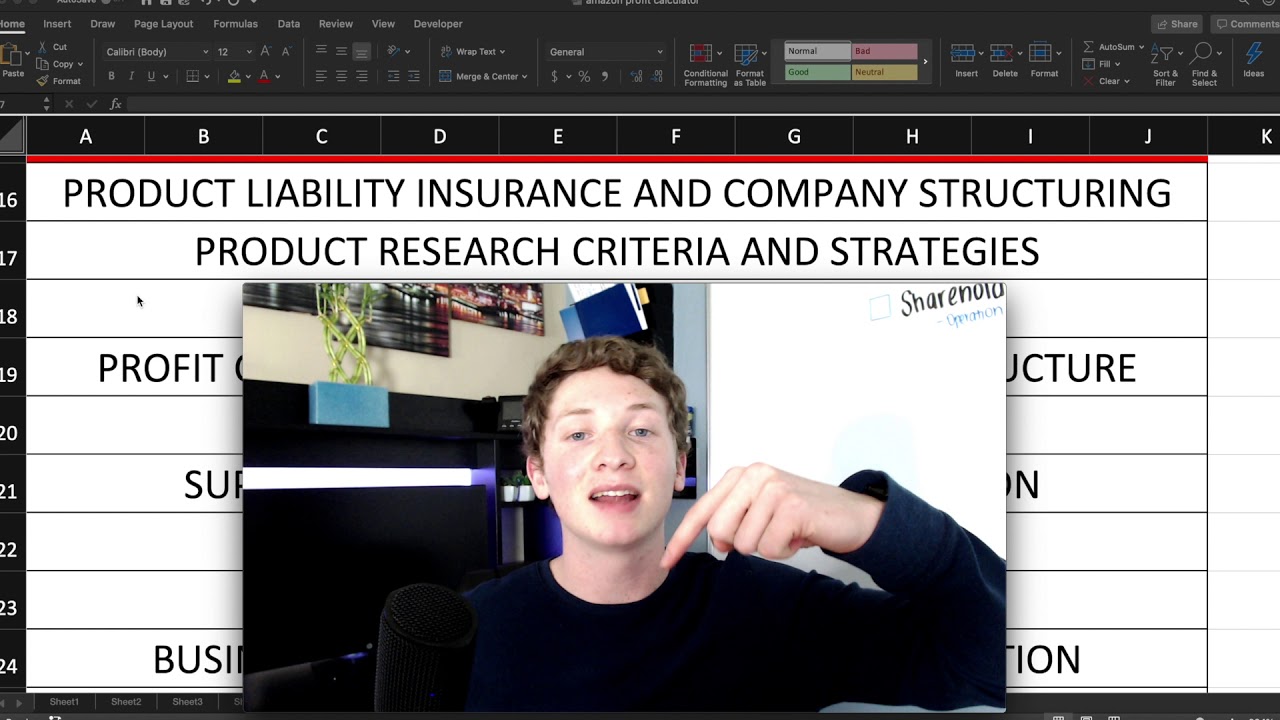Align text to top of cell

coord(321,51)
